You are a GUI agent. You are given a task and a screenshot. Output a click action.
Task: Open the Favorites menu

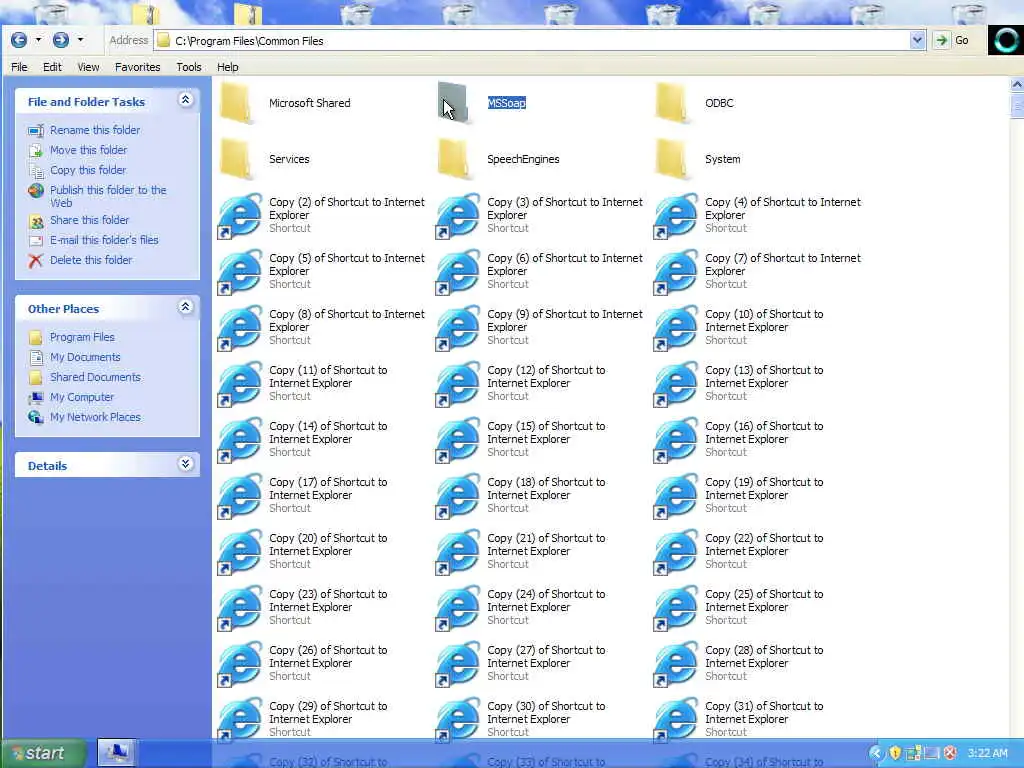(x=137, y=67)
